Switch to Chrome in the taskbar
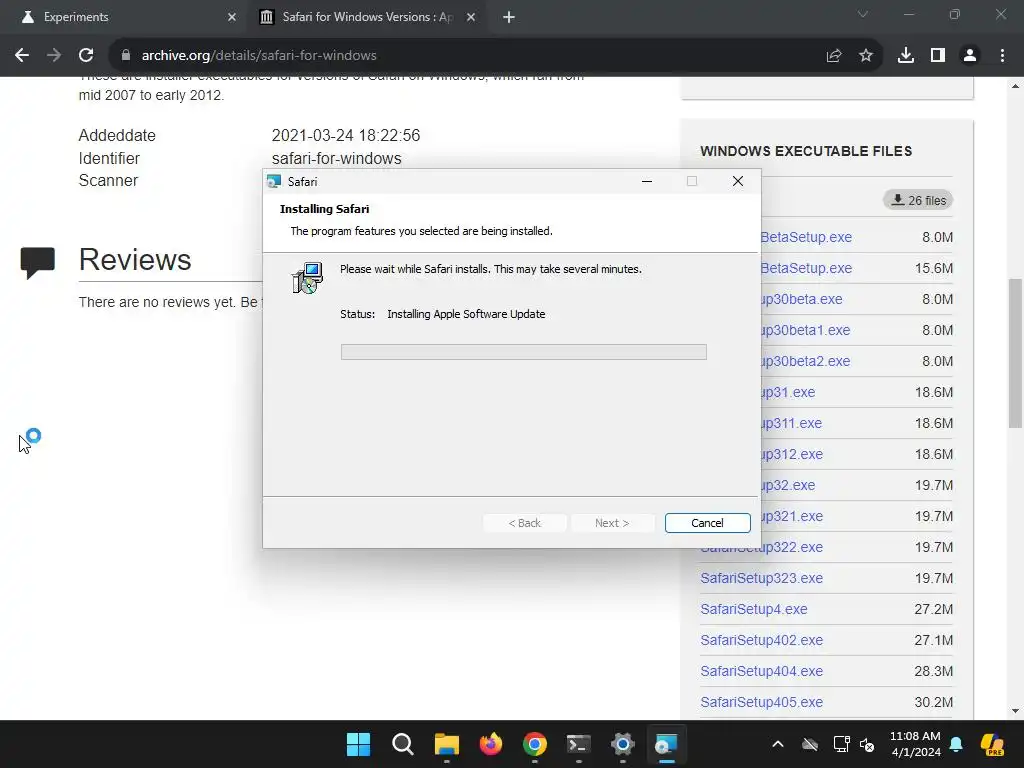 (x=534, y=744)
